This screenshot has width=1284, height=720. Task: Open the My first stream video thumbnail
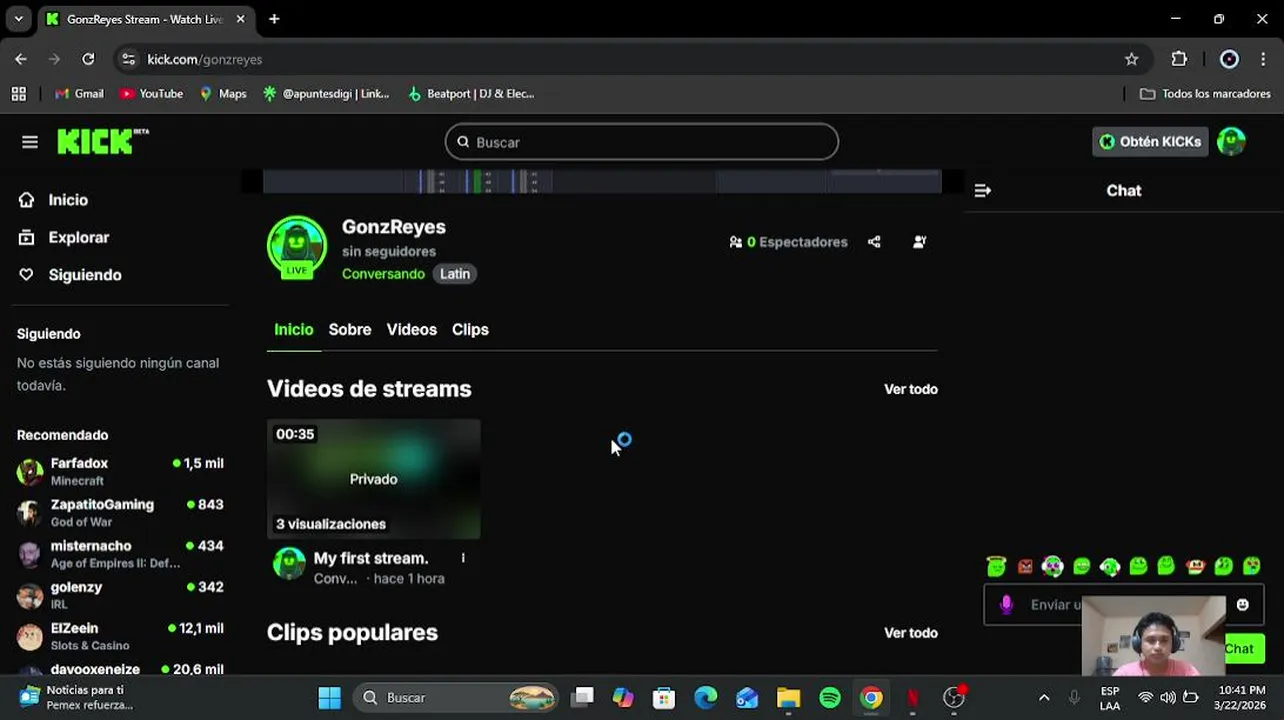[373, 479]
